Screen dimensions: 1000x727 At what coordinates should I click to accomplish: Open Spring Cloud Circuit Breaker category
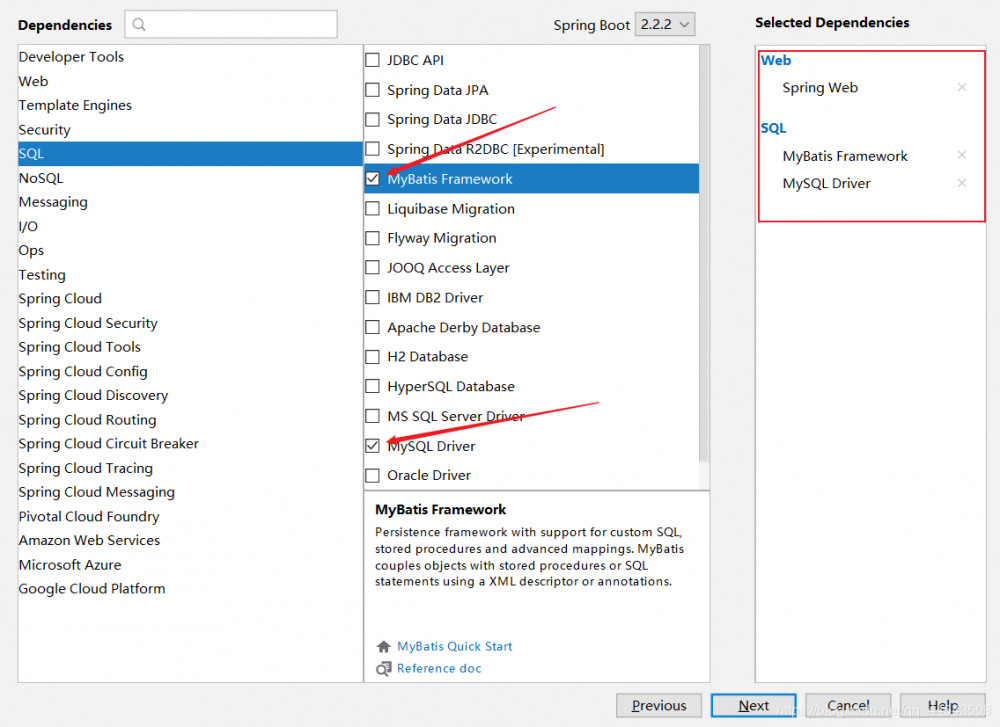click(190, 443)
